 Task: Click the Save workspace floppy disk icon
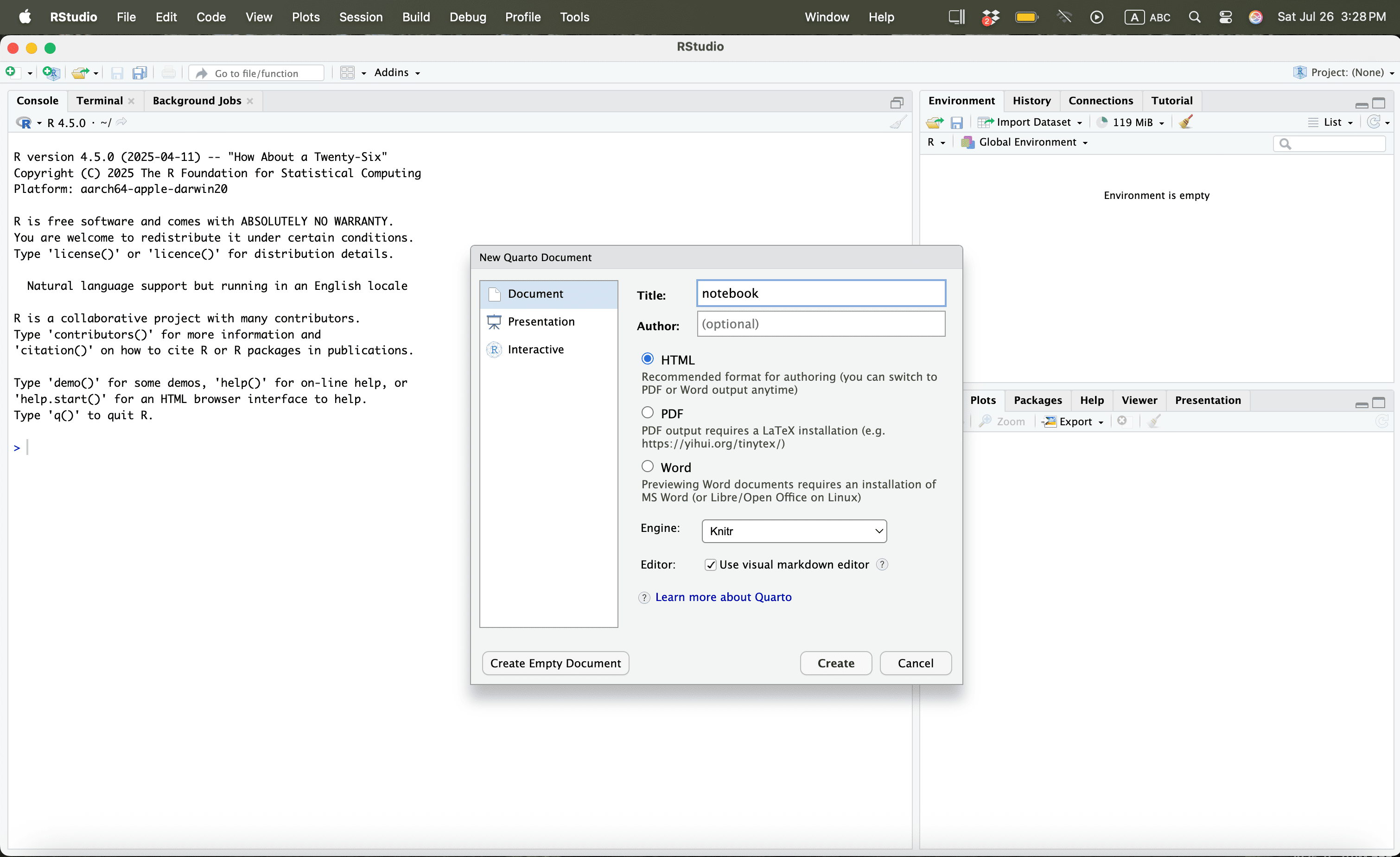957,122
